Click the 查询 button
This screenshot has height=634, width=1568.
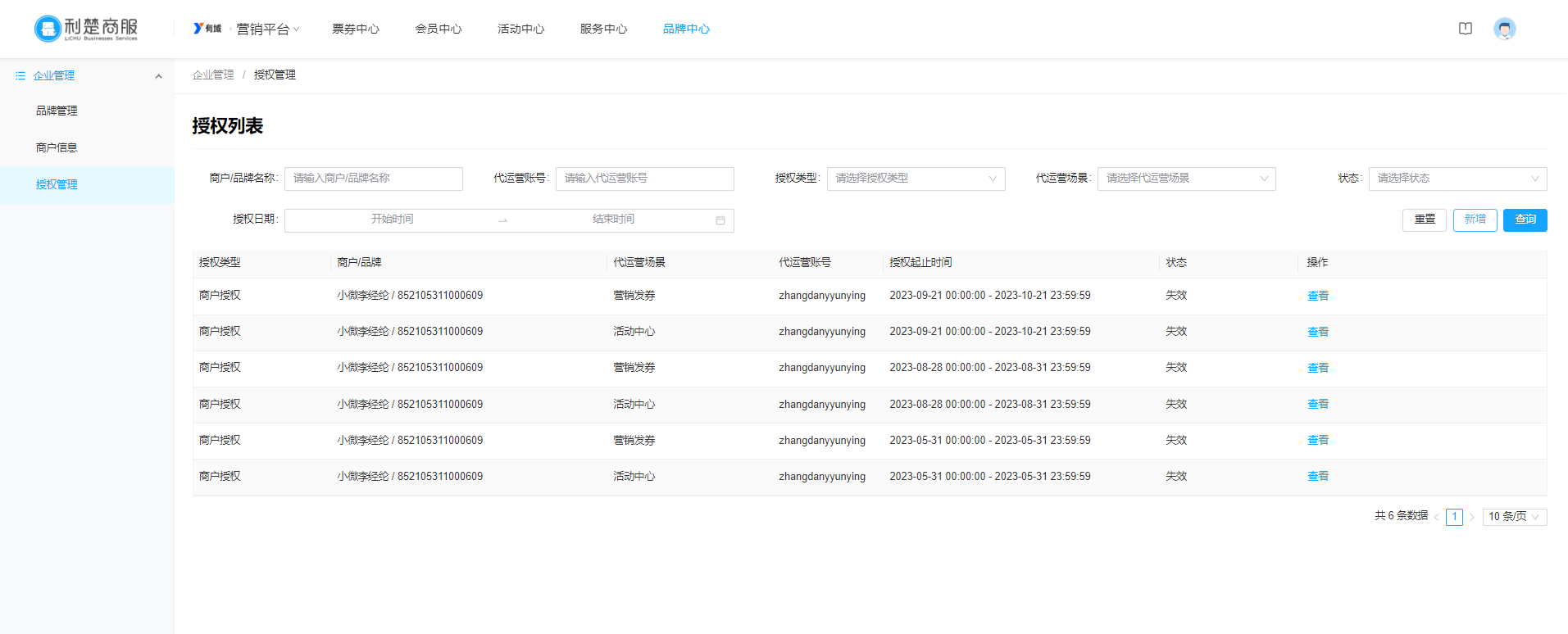(1525, 220)
